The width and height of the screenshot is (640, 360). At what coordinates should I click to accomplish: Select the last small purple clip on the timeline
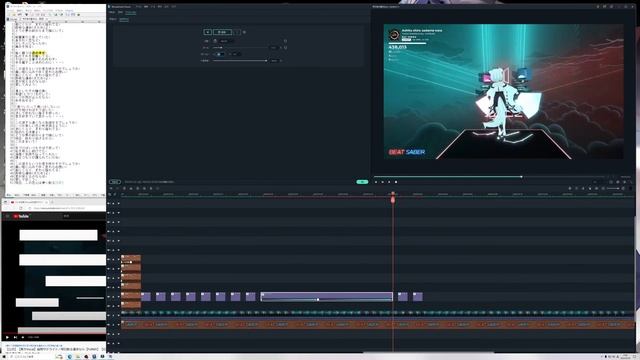click(417, 297)
